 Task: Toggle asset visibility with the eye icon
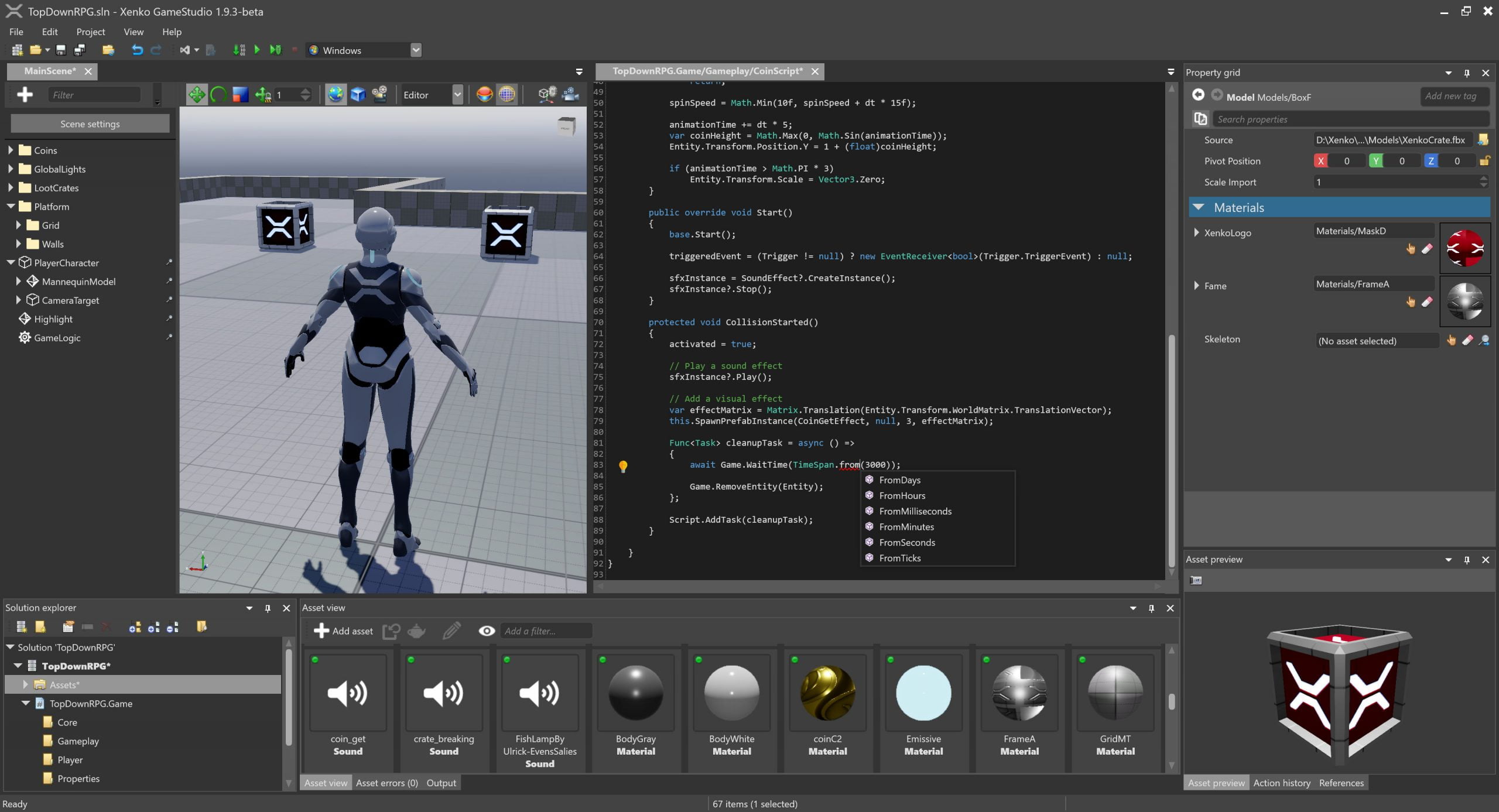click(x=486, y=631)
